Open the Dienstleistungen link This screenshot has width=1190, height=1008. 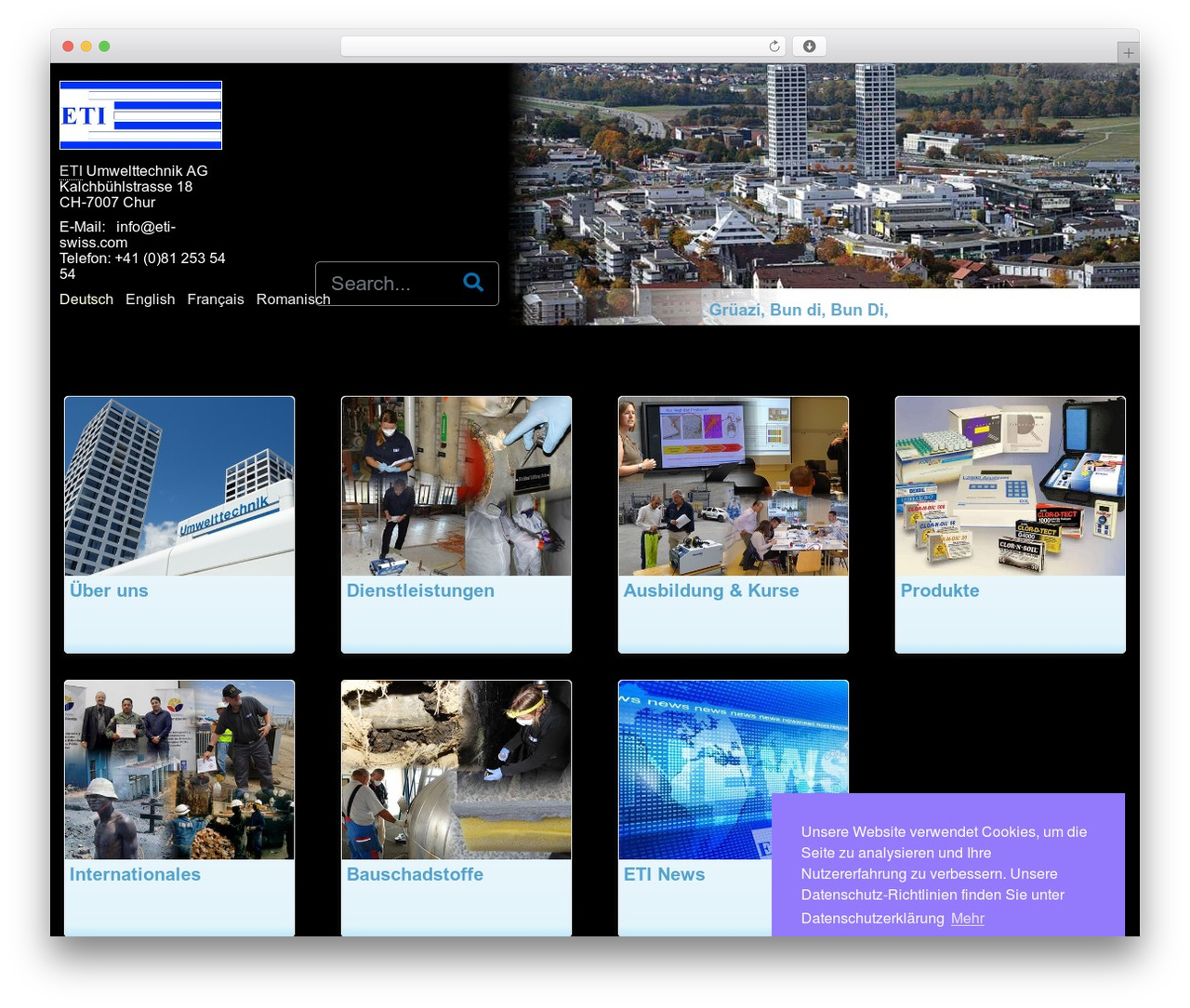(420, 590)
